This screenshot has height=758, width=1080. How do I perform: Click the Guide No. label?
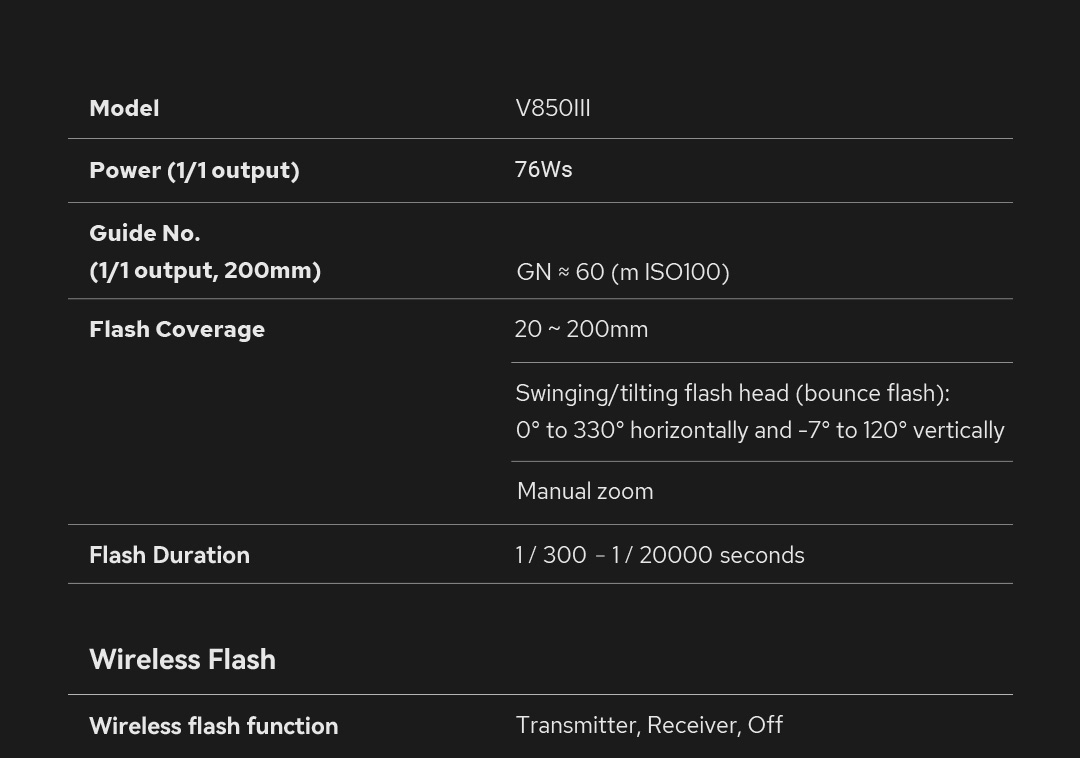(x=145, y=233)
